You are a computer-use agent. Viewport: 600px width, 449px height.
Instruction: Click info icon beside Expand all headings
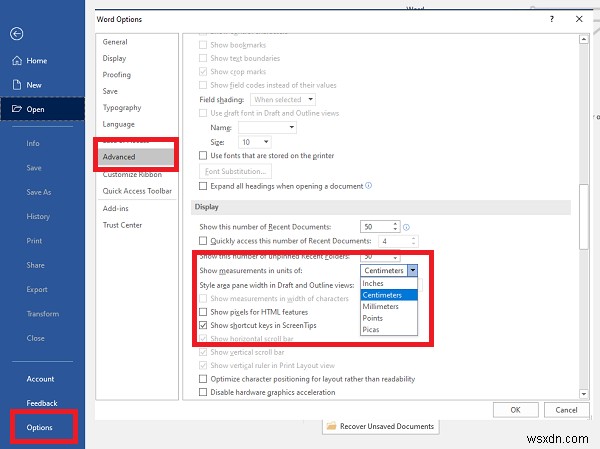pos(368,186)
